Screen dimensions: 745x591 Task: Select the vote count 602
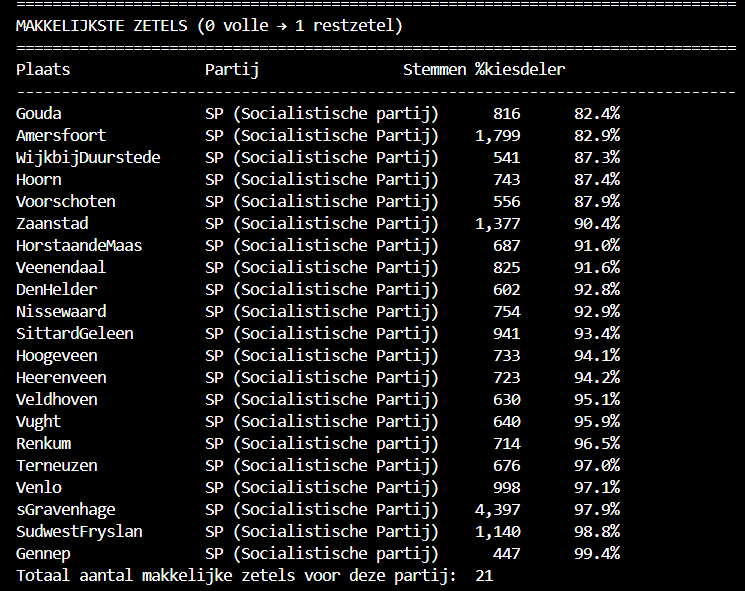pyautogui.click(x=506, y=290)
